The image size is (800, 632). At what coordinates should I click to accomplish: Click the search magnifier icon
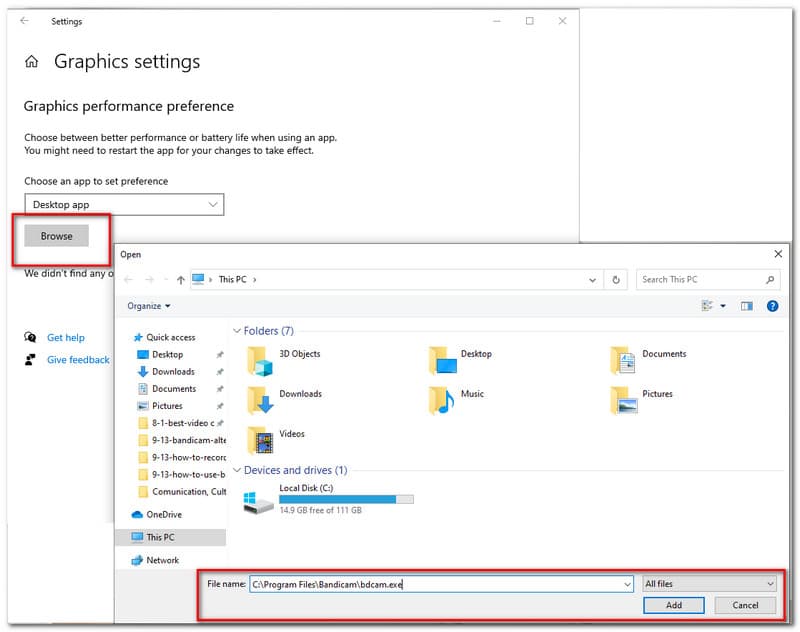click(770, 280)
